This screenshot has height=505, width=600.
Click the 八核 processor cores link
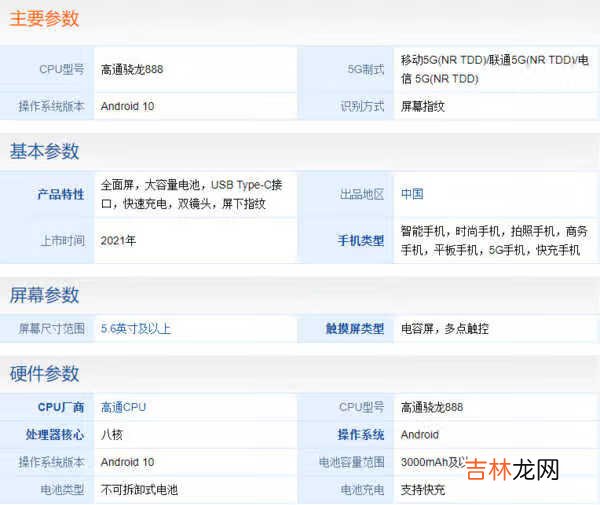(112, 435)
